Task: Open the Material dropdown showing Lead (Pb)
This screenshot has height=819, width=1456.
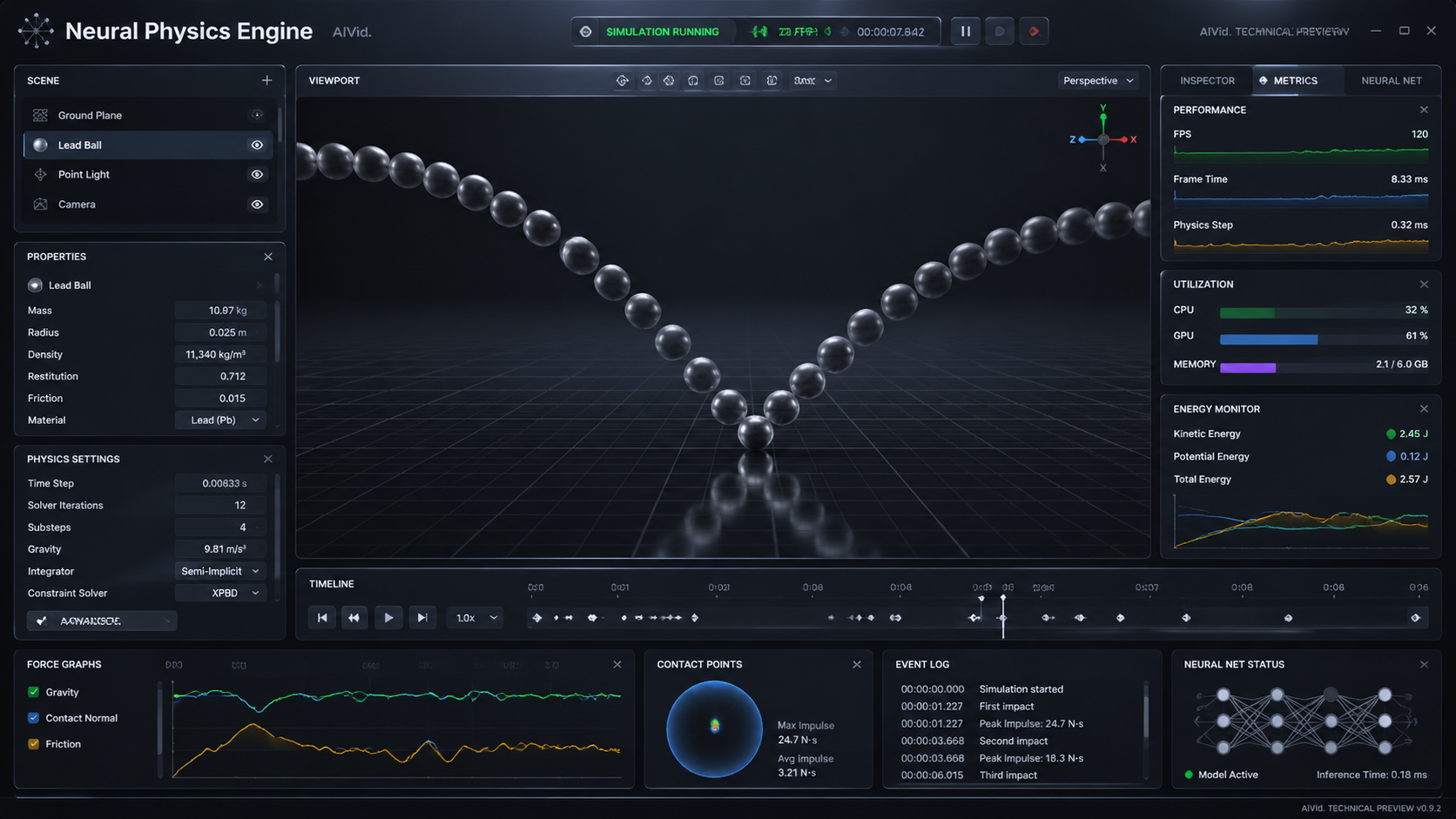Action: click(x=221, y=420)
